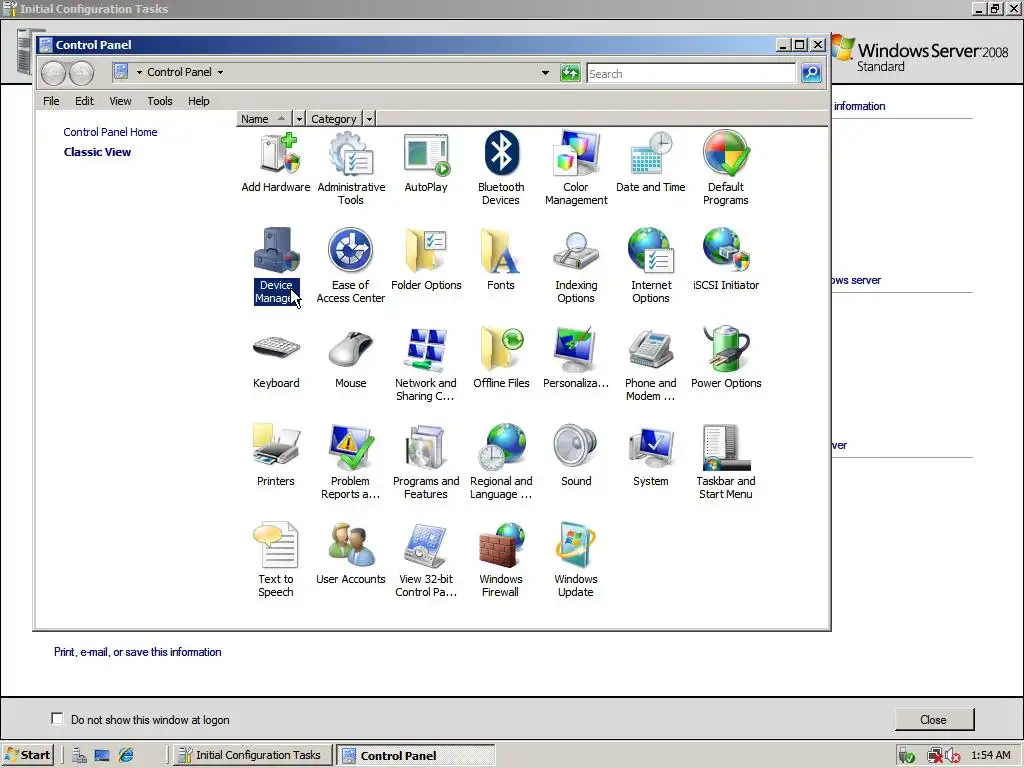The height and width of the screenshot is (768, 1024).
Task: Click the system tray clock 1:54 AM
Action: click(x=990, y=755)
